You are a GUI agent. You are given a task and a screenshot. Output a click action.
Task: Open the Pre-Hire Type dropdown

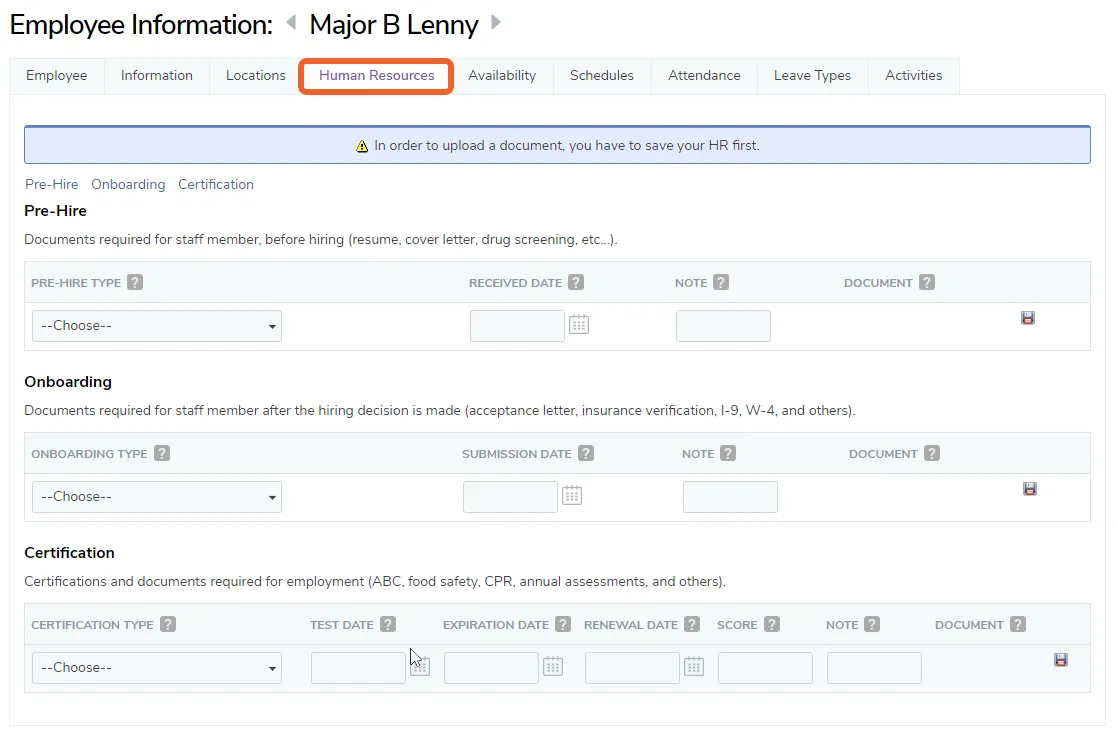point(157,326)
